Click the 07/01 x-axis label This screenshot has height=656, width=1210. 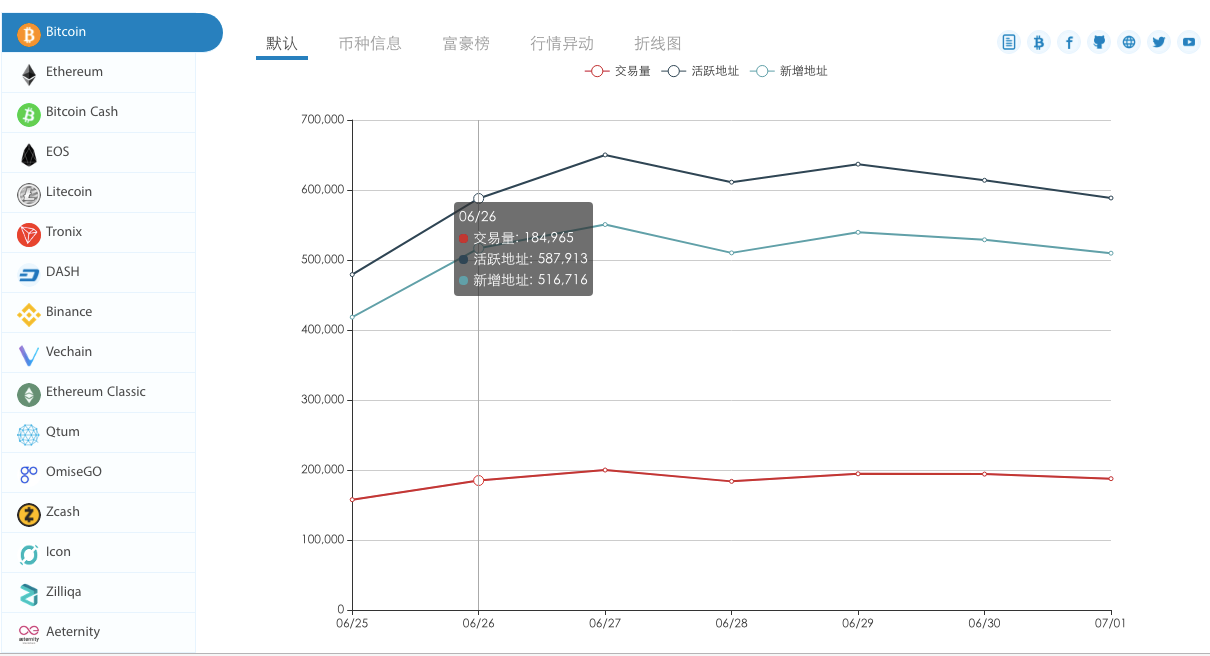pos(1111,623)
